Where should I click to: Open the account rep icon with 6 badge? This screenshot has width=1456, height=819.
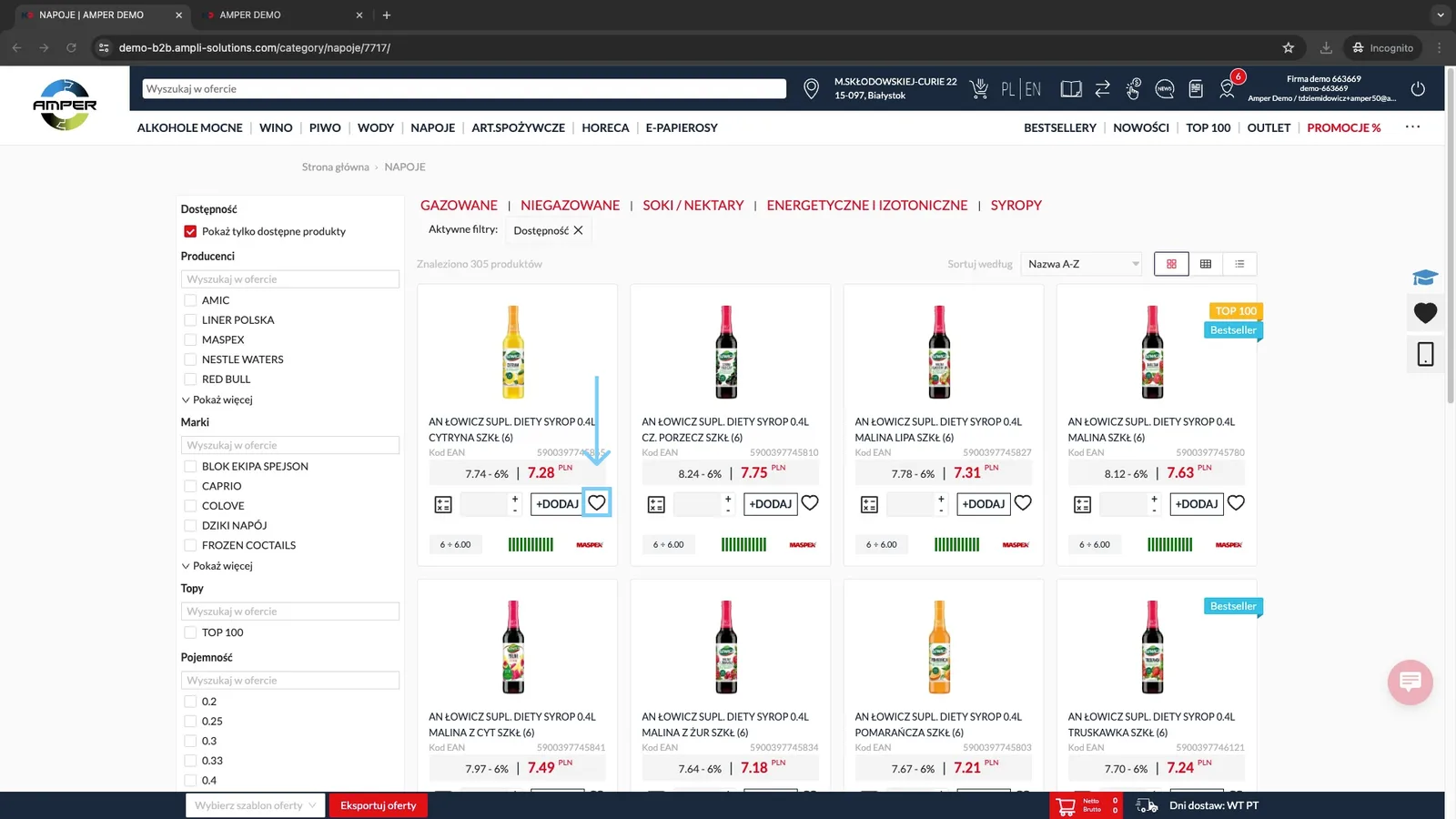(x=1228, y=87)
